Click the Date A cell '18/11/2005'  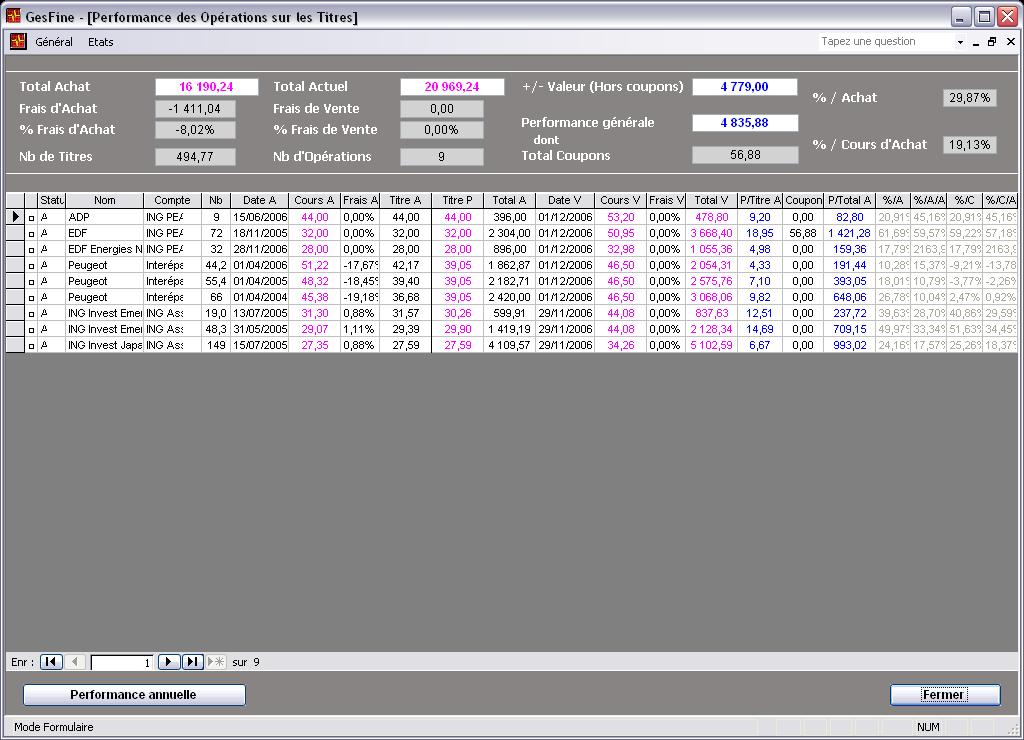click(x=259, y=233)
